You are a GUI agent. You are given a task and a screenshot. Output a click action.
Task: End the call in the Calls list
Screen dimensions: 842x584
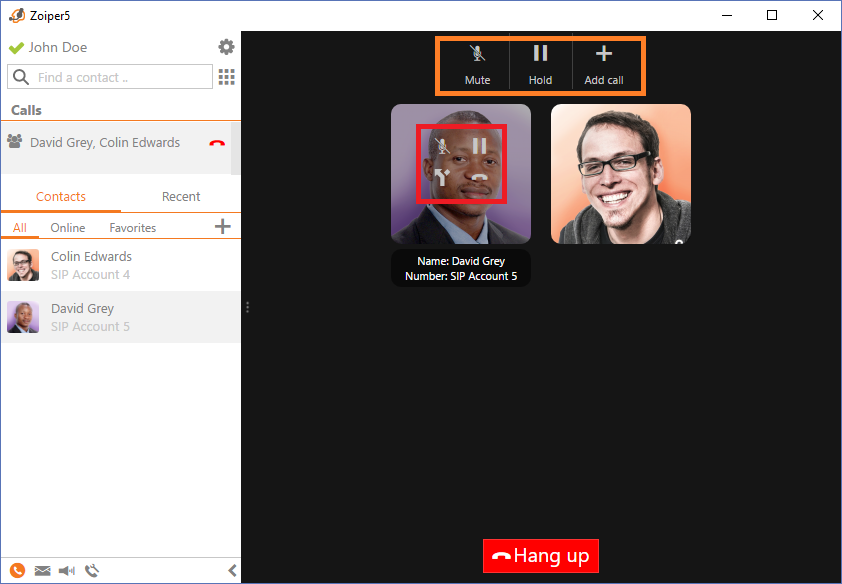click(x=217, y=143)
